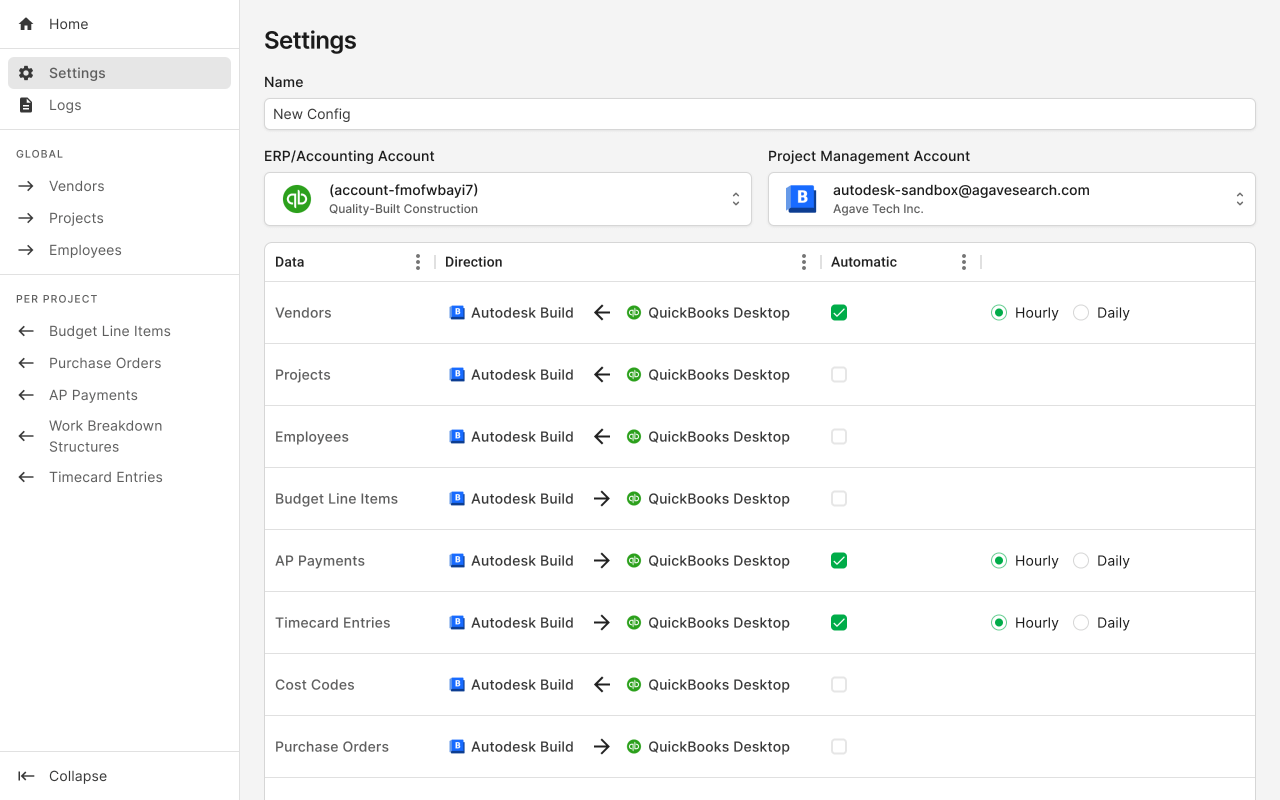Click Autodesk Build icon in Employees row

457,437
